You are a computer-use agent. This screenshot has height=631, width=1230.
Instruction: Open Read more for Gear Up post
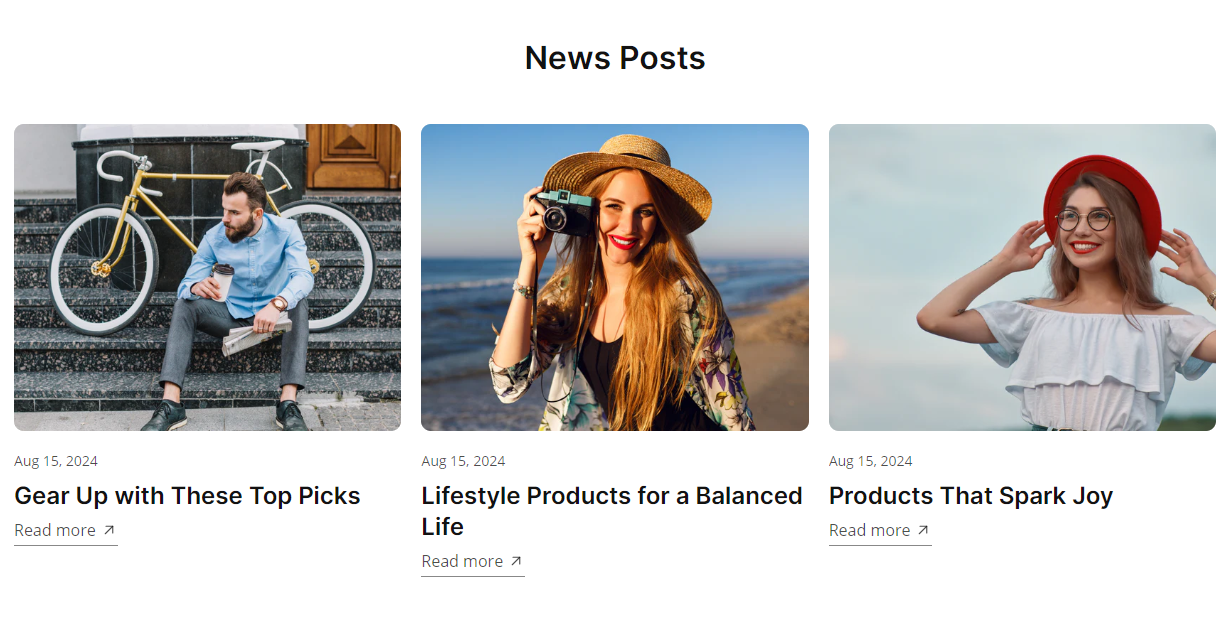coord(55,530)
